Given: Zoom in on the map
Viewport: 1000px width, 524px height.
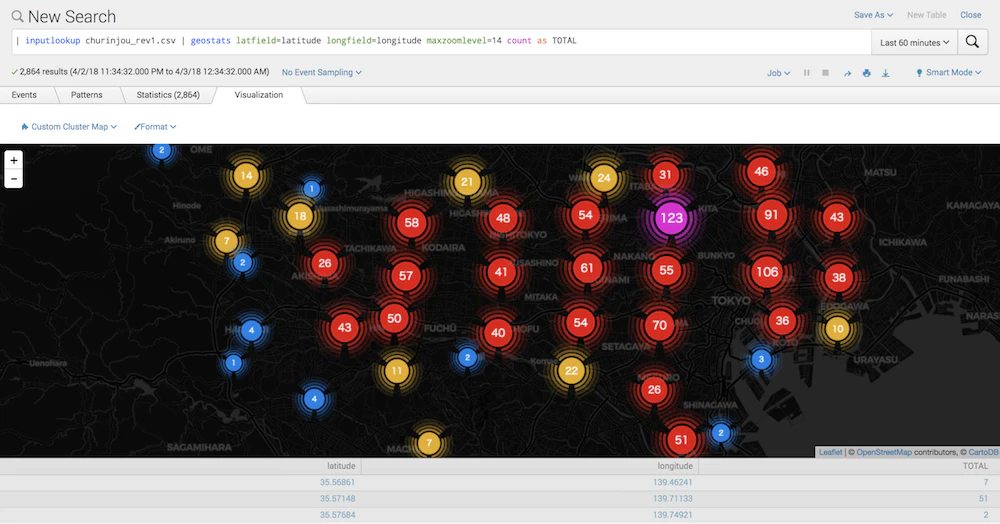Looking at the screenshot, I should [x=13, y=161].
